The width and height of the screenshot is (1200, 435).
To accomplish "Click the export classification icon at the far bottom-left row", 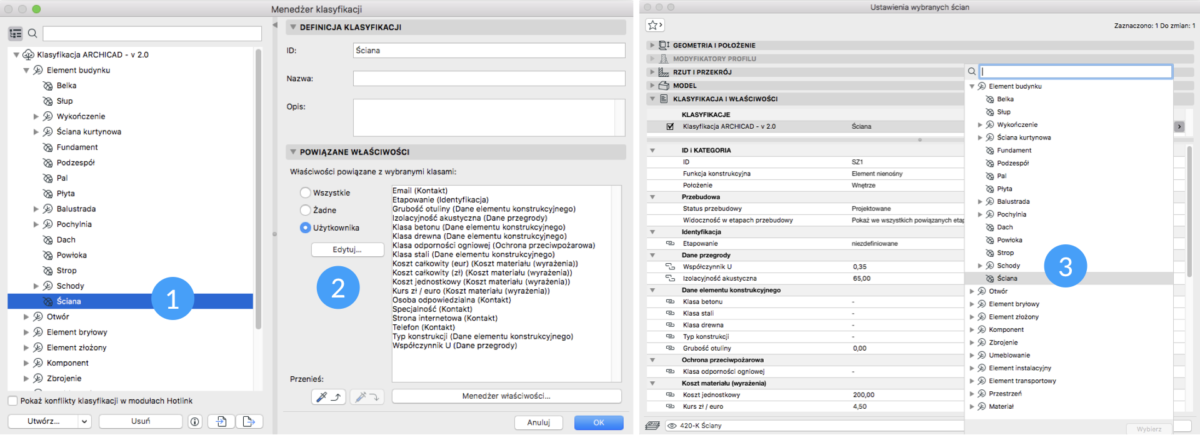I will click(249, 422).
